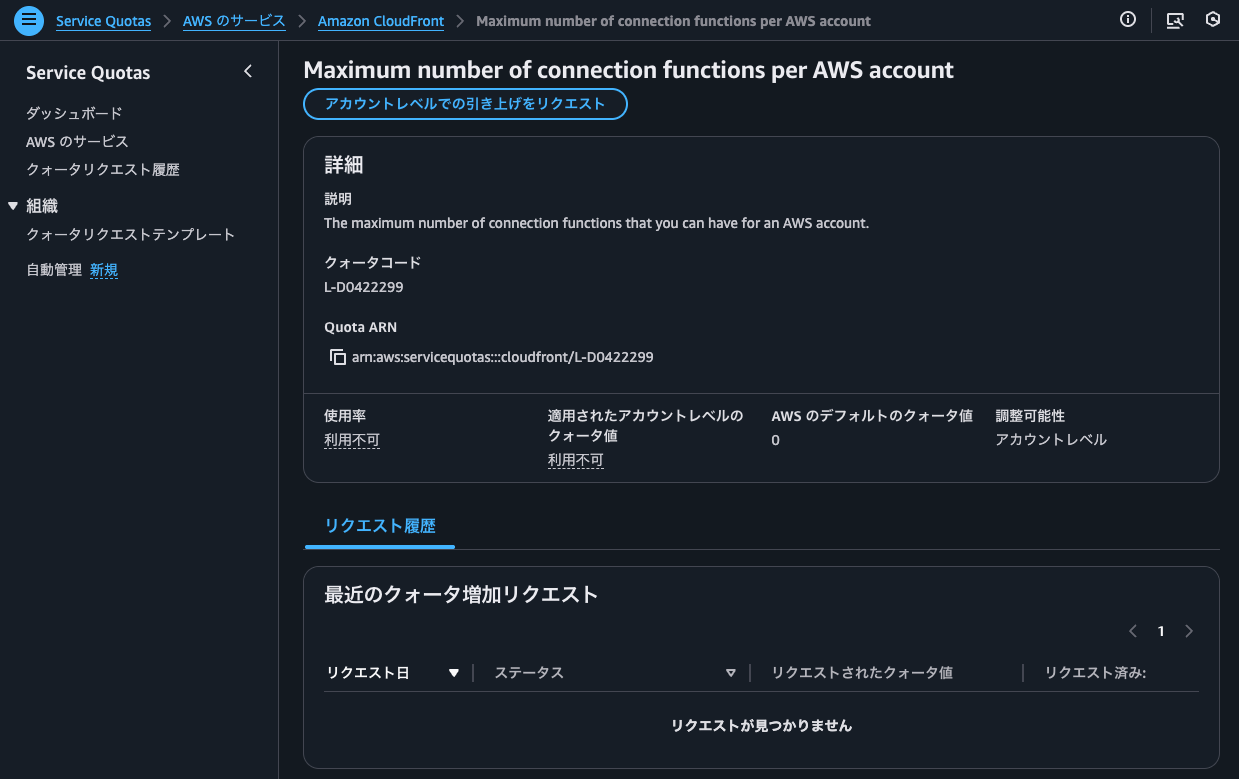Open the ステータス filter dropdown
Screen dimensions: 1239x779
click(731, 672)
